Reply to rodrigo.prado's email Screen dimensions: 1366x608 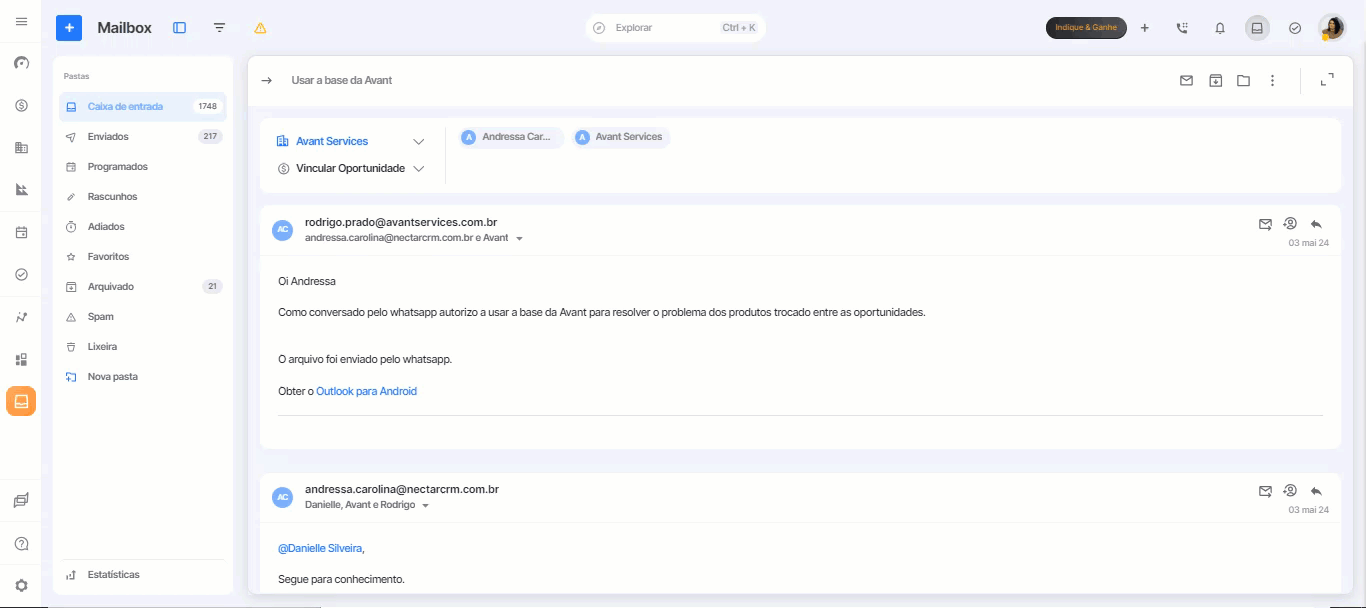pos(1316,224)
